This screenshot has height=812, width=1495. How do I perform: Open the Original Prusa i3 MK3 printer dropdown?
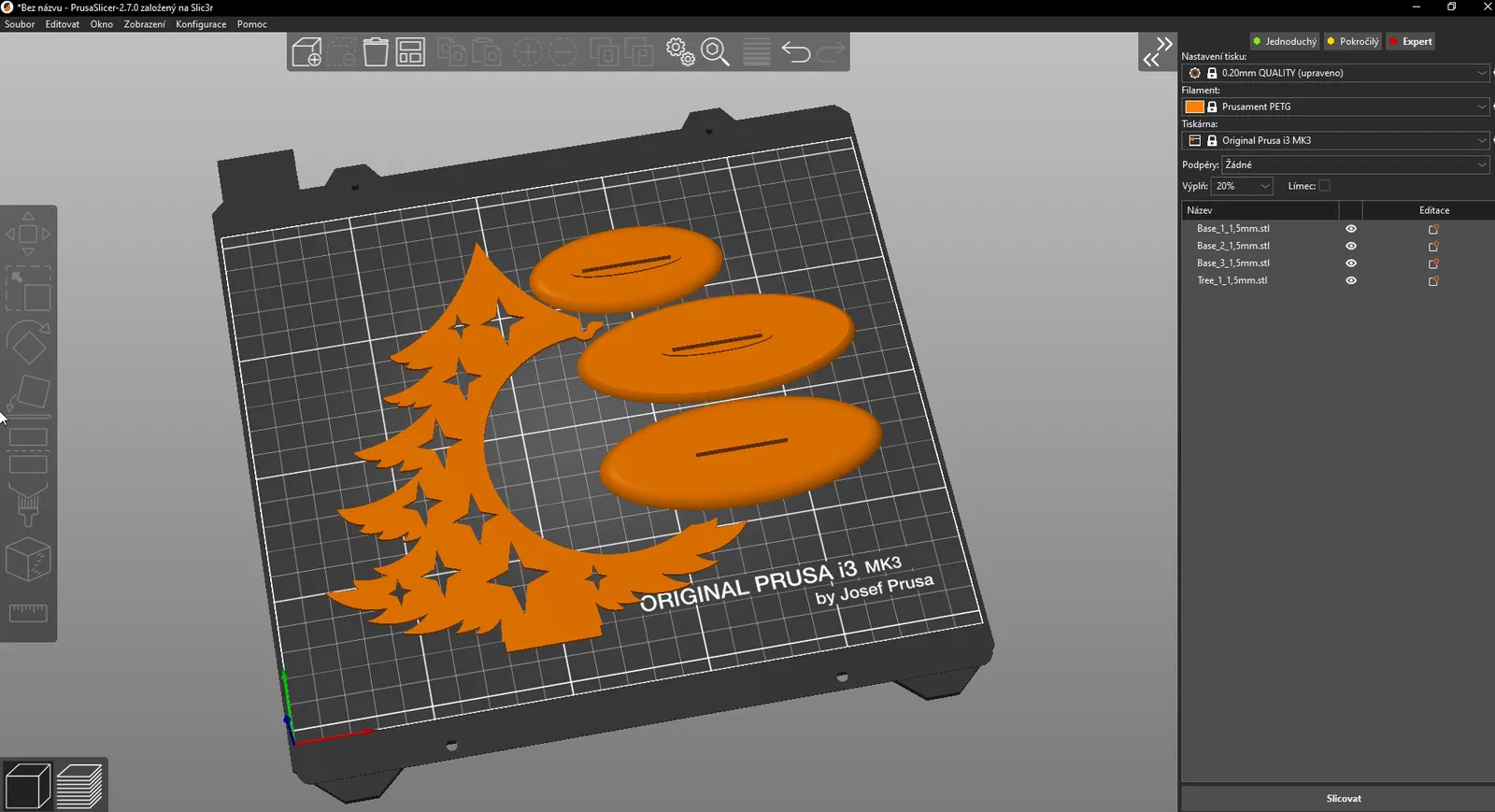point(1334,140)
